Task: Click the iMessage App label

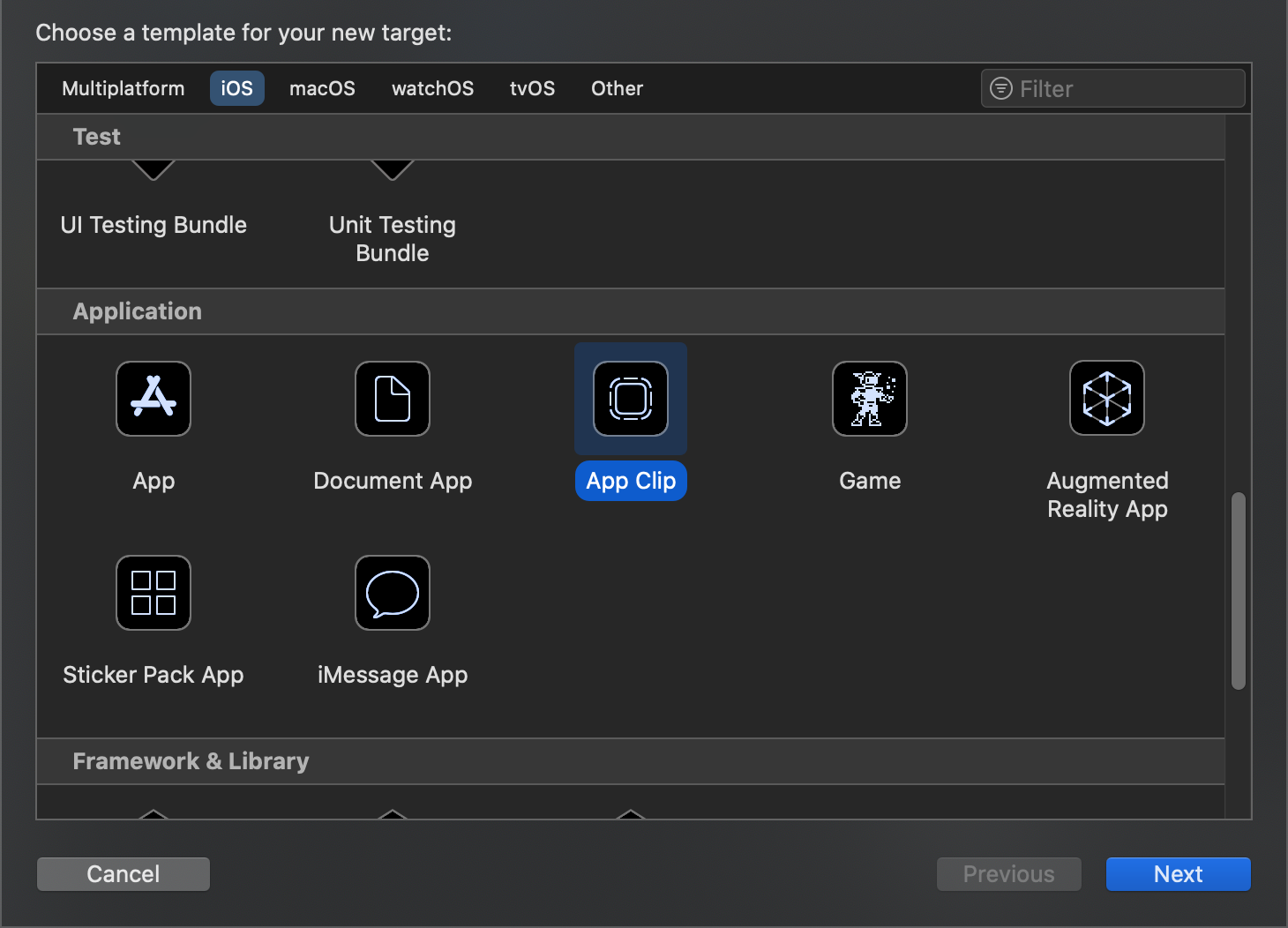Action: coord(393,675)
